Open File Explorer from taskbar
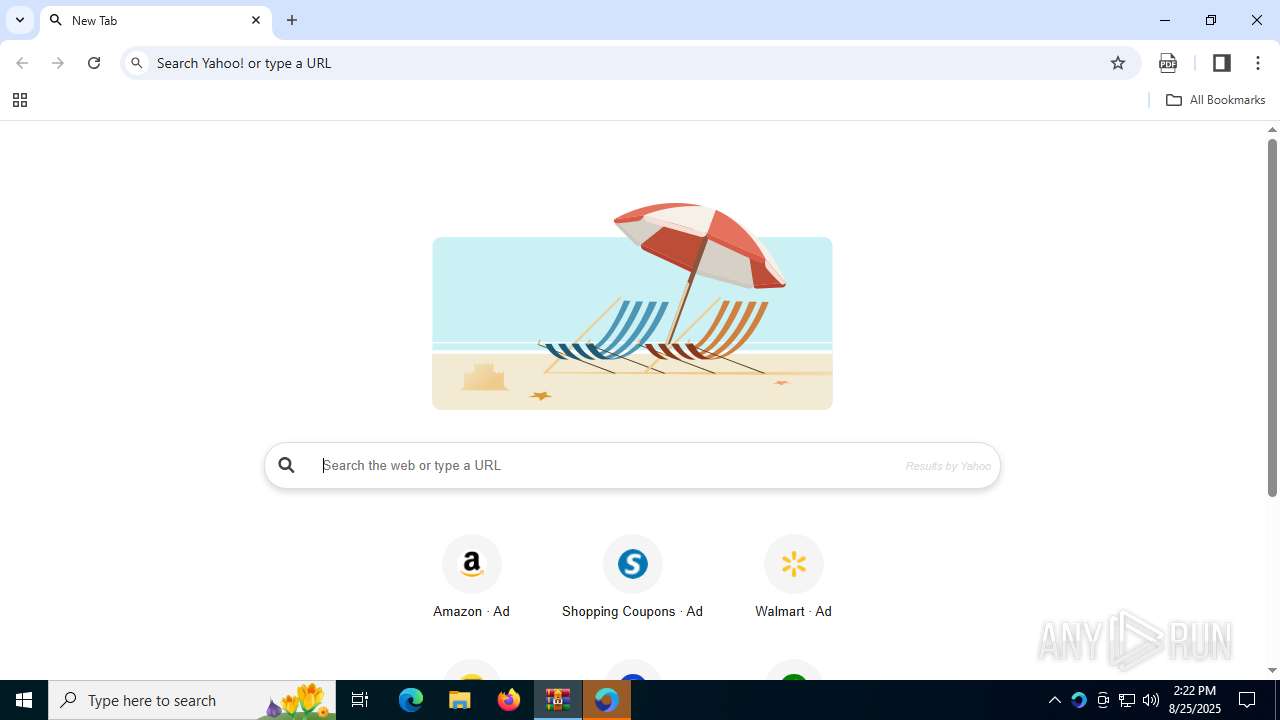Viewport: 1280px width, 720px height. point(460,700)
